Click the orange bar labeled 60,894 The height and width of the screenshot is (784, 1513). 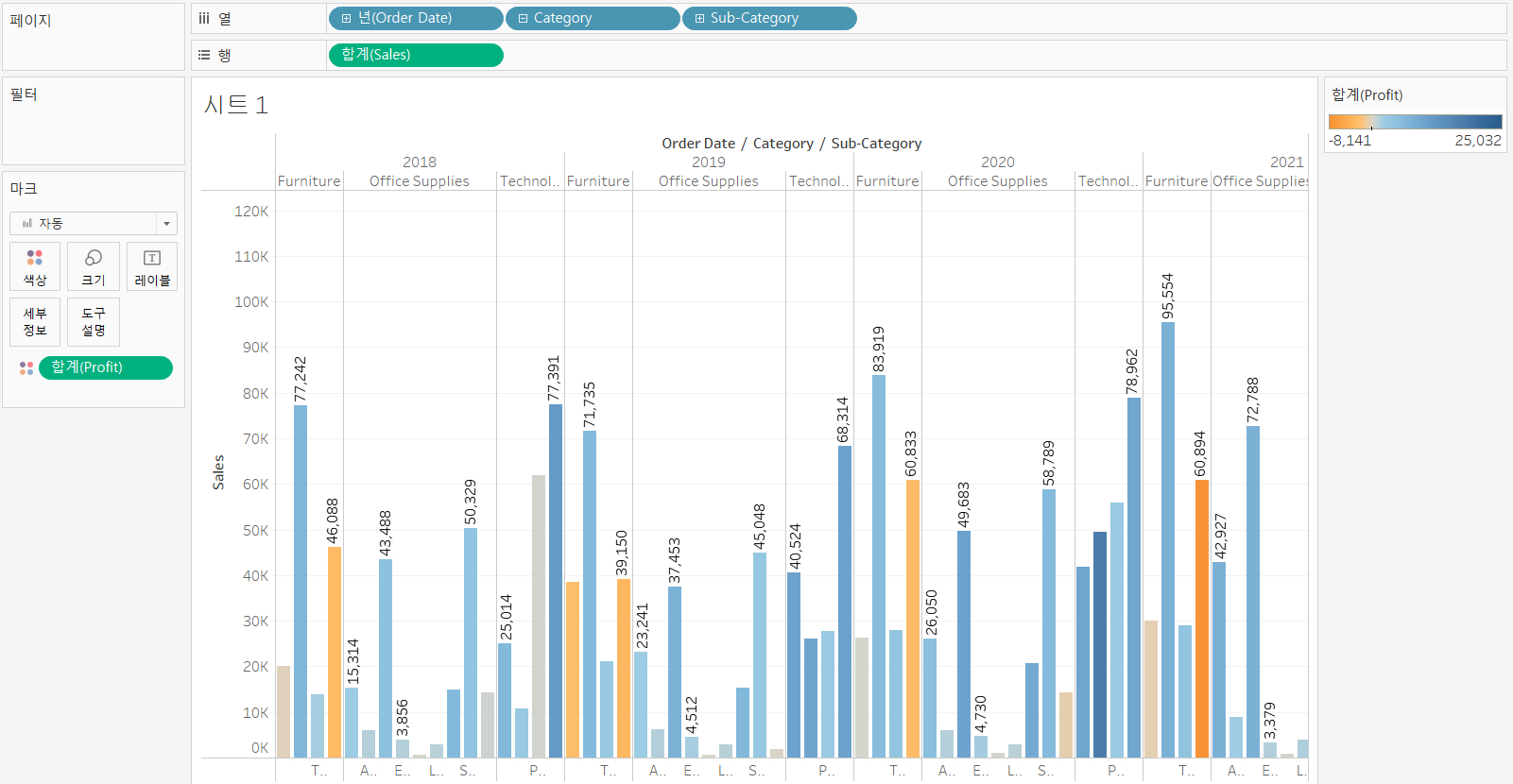click(x=1202, y=619)
